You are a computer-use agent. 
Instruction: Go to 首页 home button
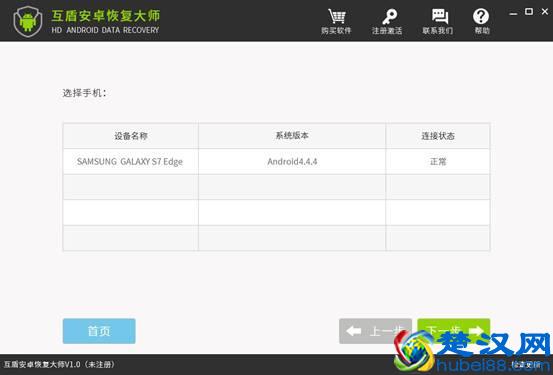pos(99,331)
